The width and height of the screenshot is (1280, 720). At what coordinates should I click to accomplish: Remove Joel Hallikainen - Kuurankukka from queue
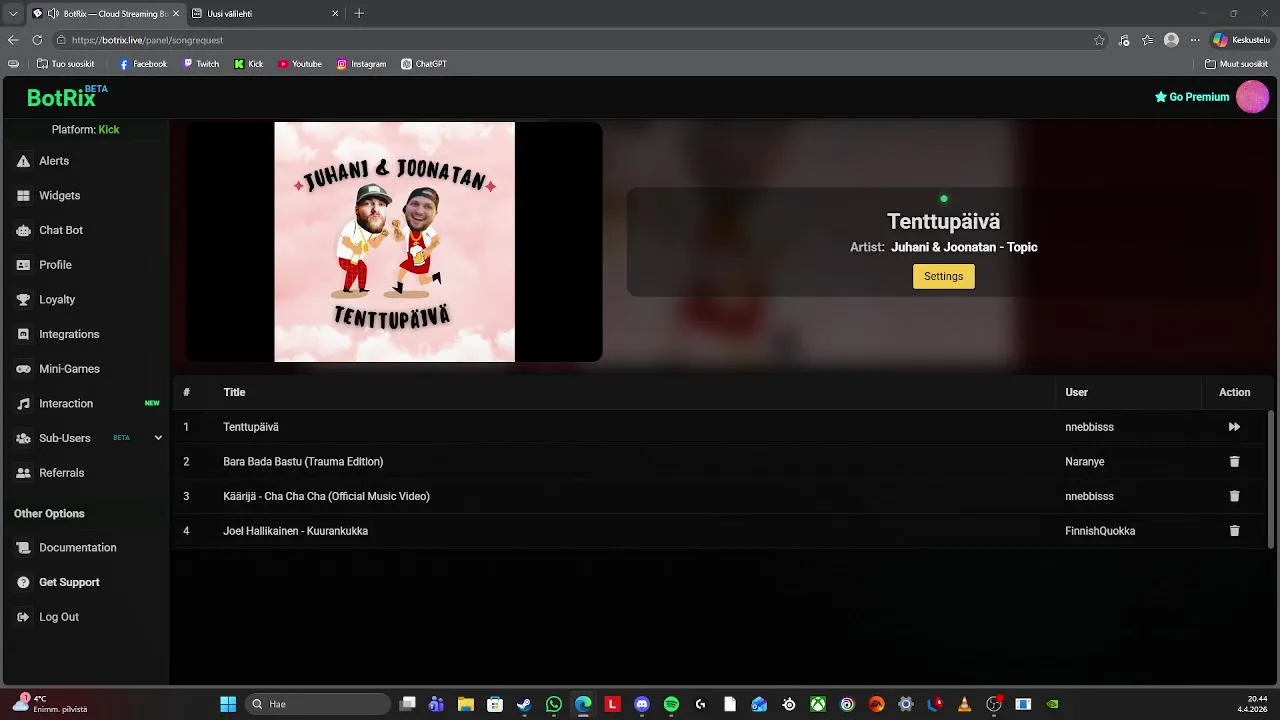point(1234,531)
